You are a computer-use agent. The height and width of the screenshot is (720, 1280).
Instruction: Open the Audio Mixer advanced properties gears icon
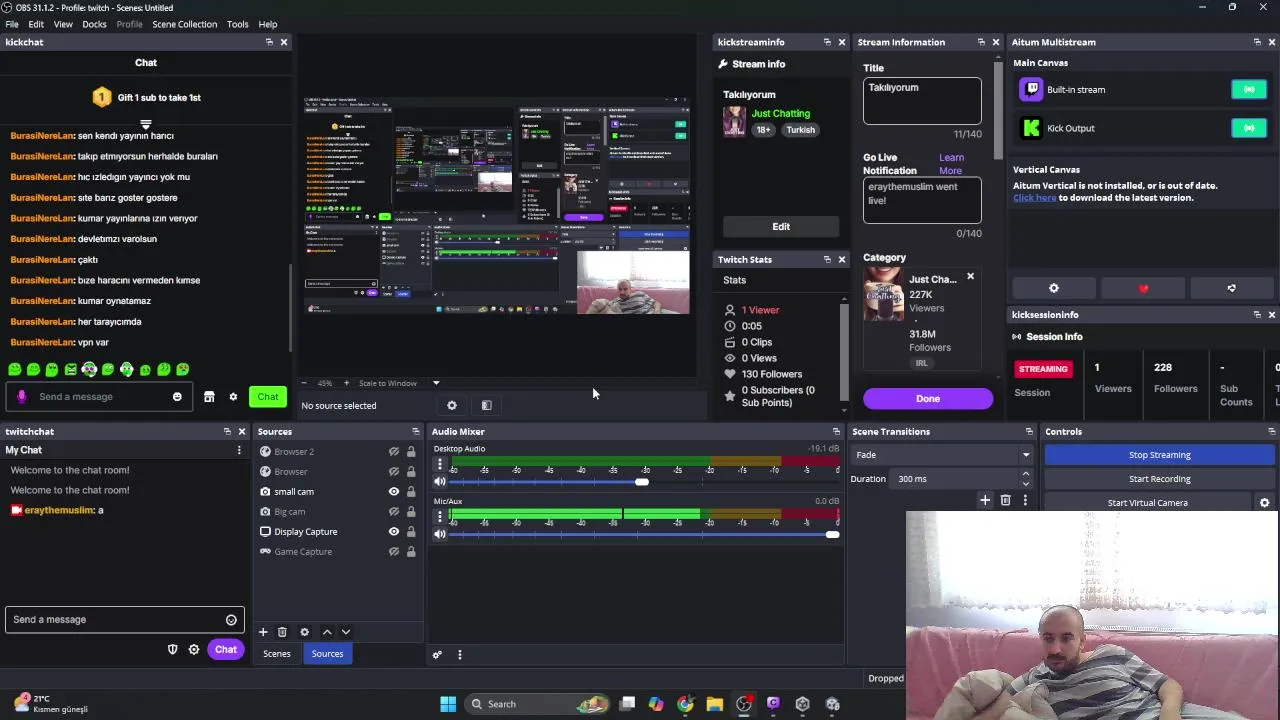pyautogui.click(x=437, y=655)
